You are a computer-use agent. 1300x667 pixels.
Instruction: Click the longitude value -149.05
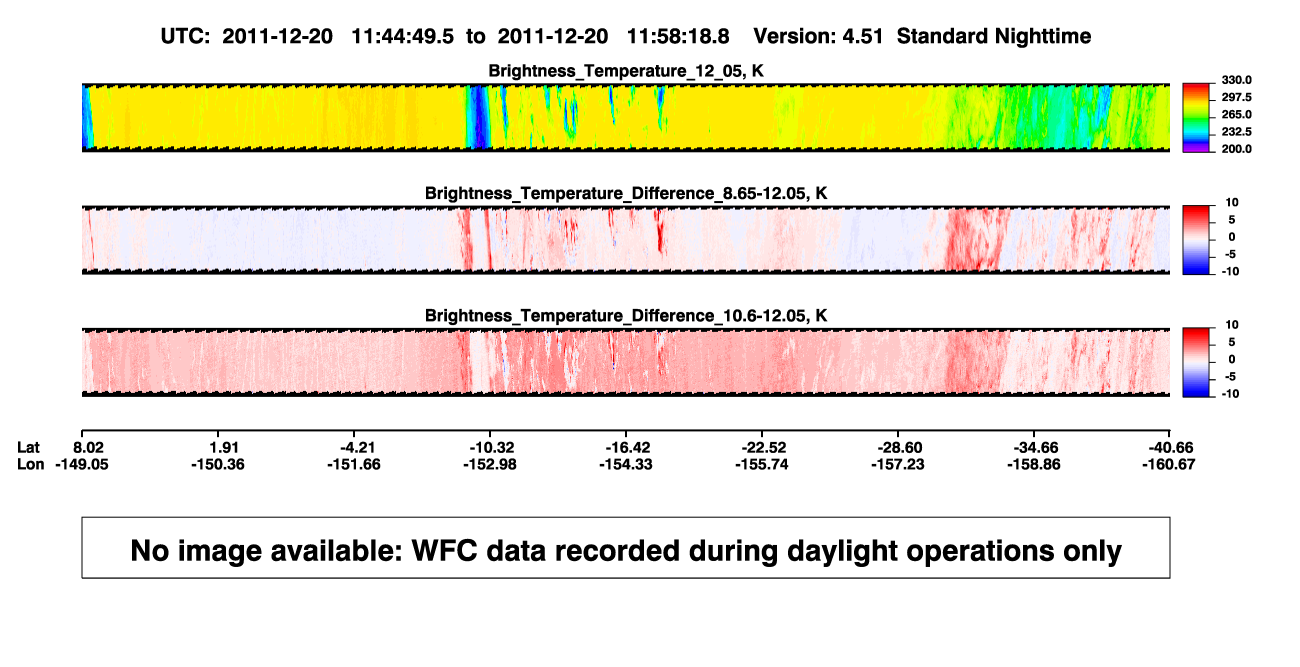pos(82,464)
